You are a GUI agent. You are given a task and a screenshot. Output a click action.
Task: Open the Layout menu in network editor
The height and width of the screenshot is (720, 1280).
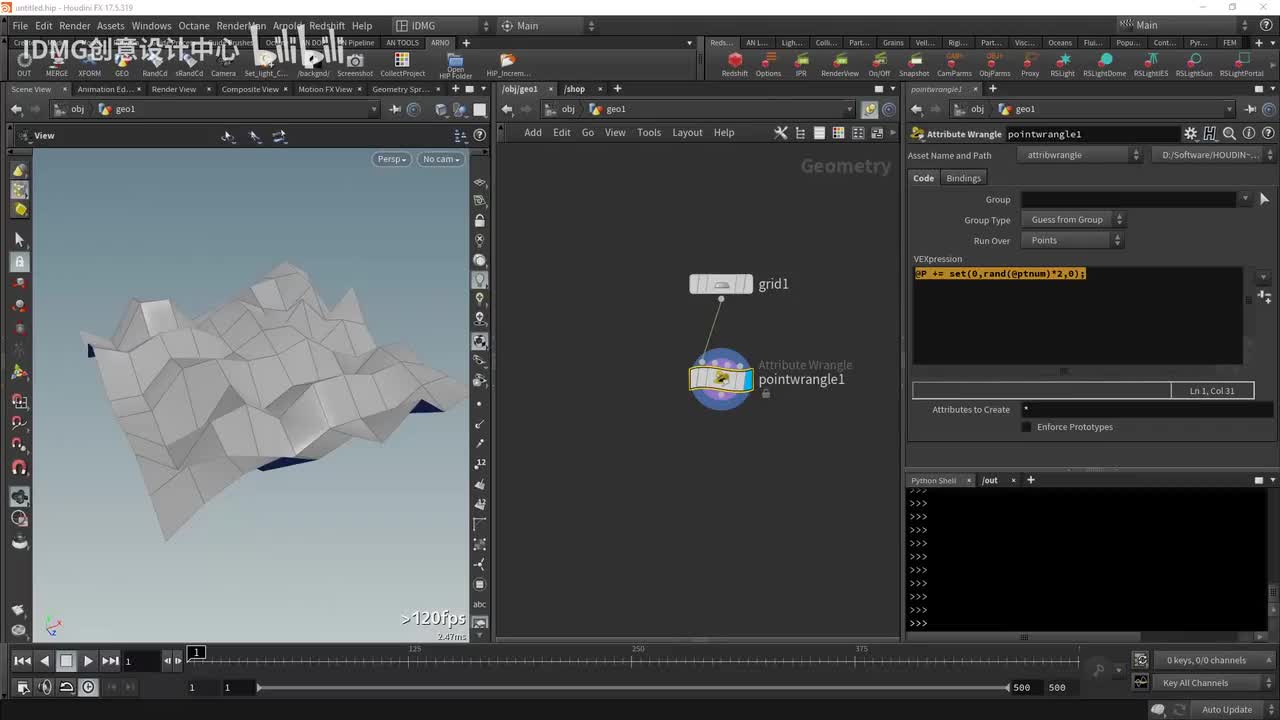point(686,133)
